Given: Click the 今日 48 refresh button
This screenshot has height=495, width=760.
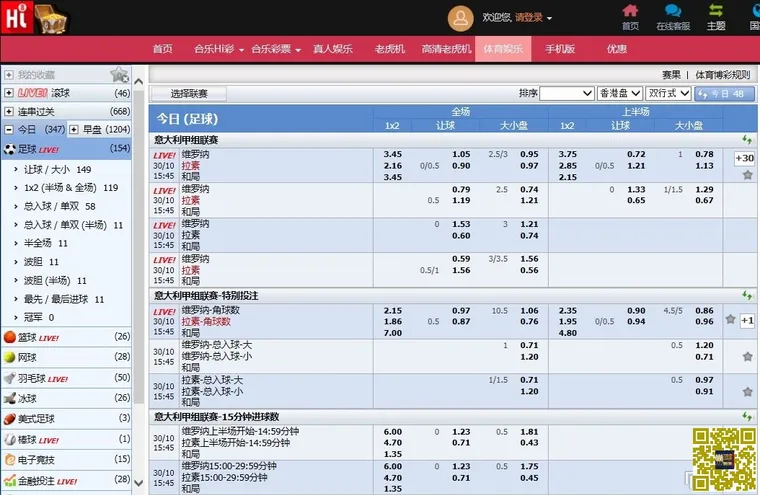Looking at the screenshot, I should click(725, 94).
